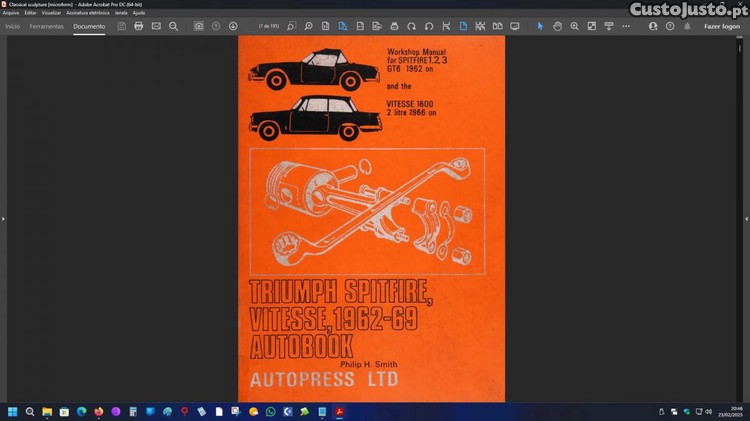Image resolution: width=750 pixels, height=421 pixels.
Task: Switch to the Início tab
Action: [12, 26]
